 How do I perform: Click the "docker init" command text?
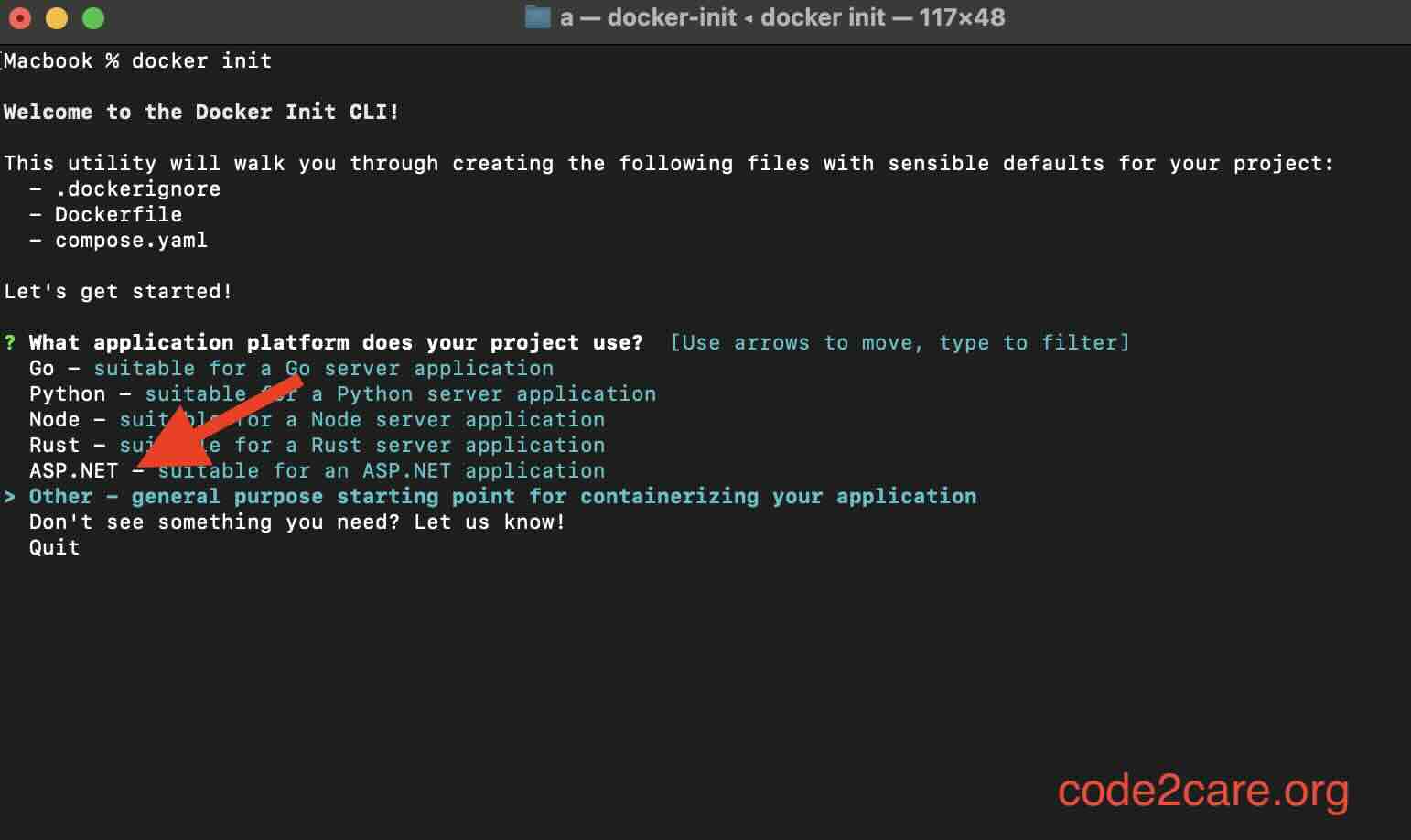tap(201, 61)
